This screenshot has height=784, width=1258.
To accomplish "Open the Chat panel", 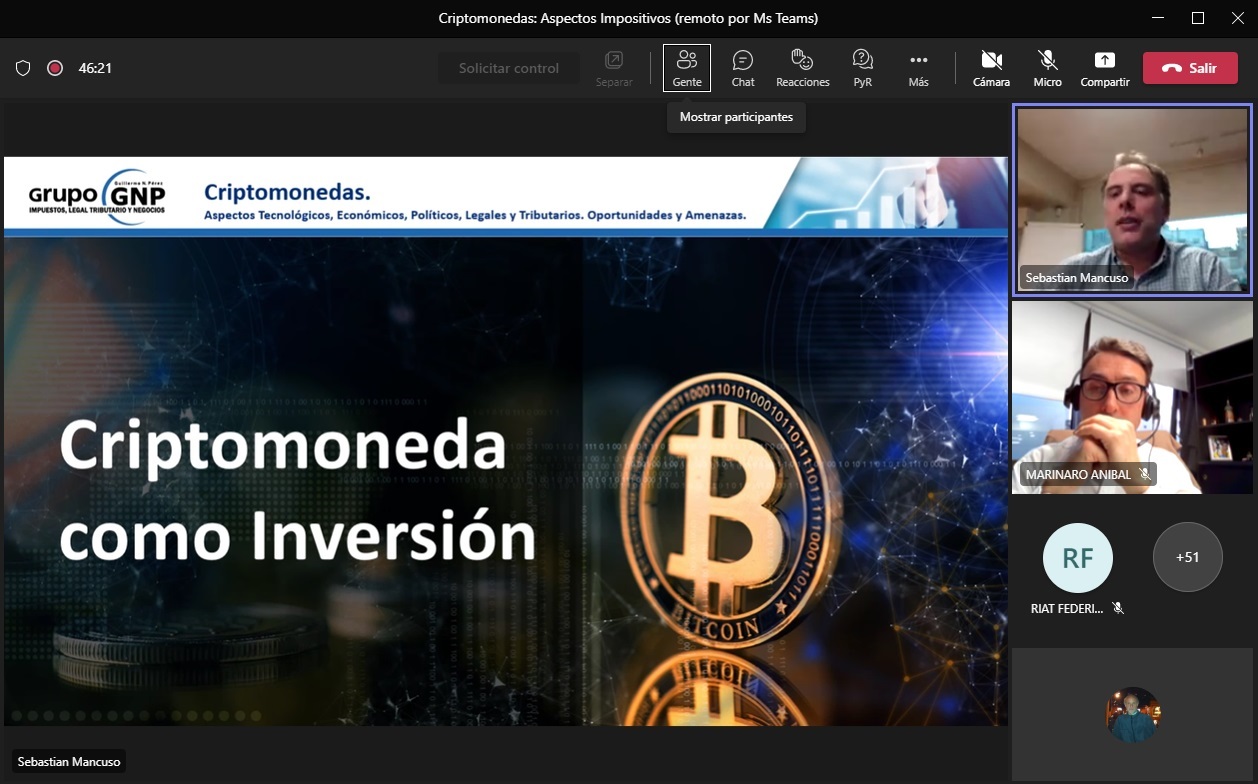I will [x=743, y=68].
